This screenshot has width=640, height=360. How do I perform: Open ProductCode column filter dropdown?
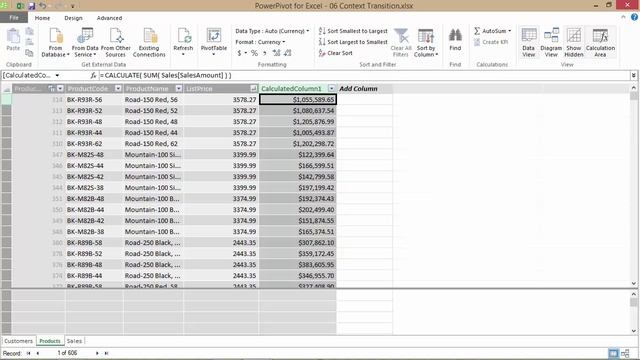[118, 89]
